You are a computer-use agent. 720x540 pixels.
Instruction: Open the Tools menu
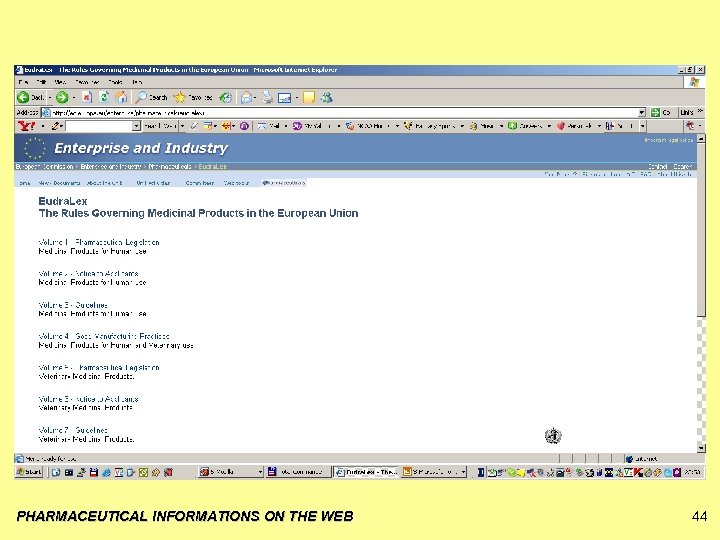click(115, 82)
